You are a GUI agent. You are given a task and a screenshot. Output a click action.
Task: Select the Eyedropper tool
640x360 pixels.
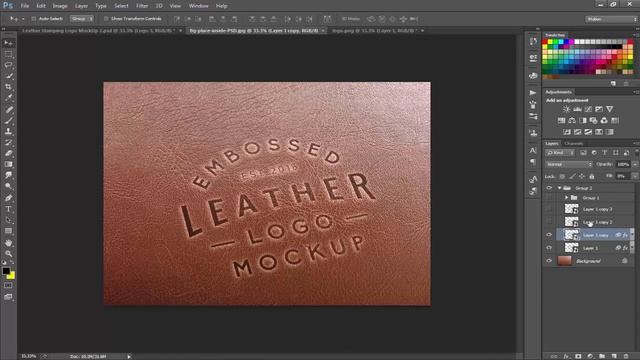[x=8, y=98]
